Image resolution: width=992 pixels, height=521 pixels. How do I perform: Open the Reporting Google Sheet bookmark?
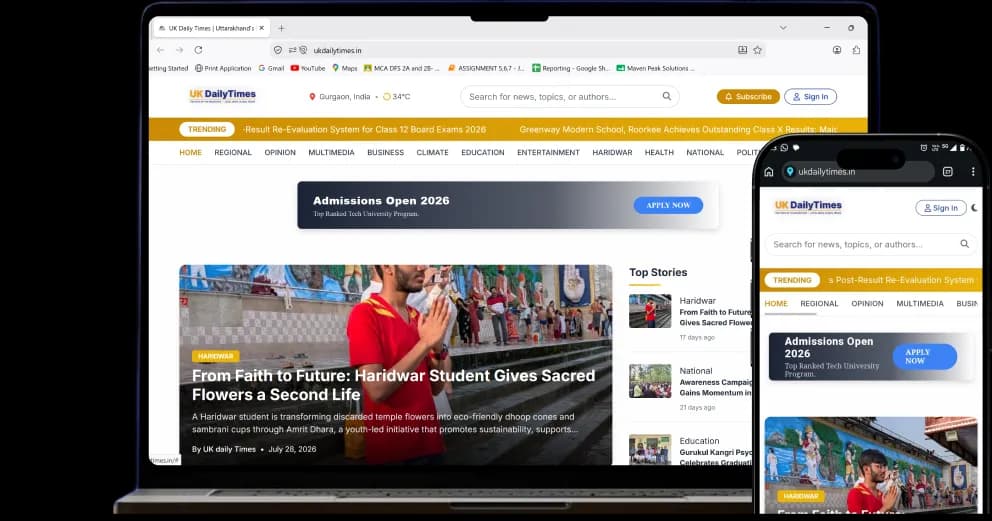point(571,68)
